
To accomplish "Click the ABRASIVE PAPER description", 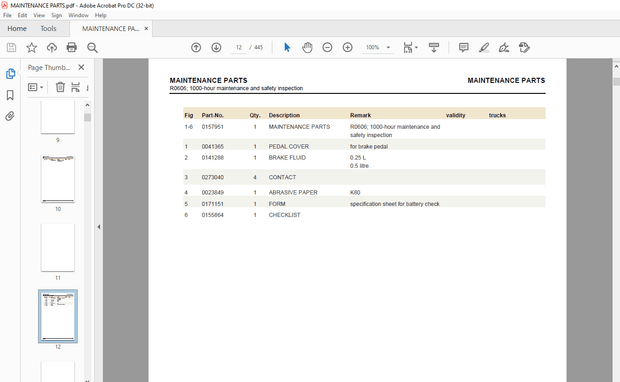I will click(x=293, y=192).
